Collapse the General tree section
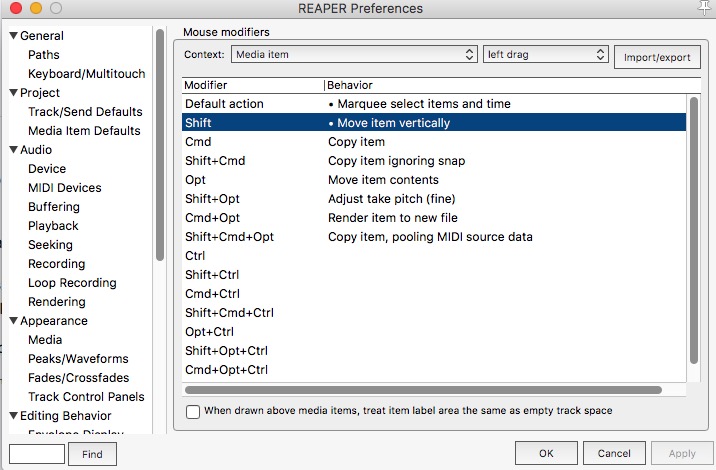 (x=14, y=37)
